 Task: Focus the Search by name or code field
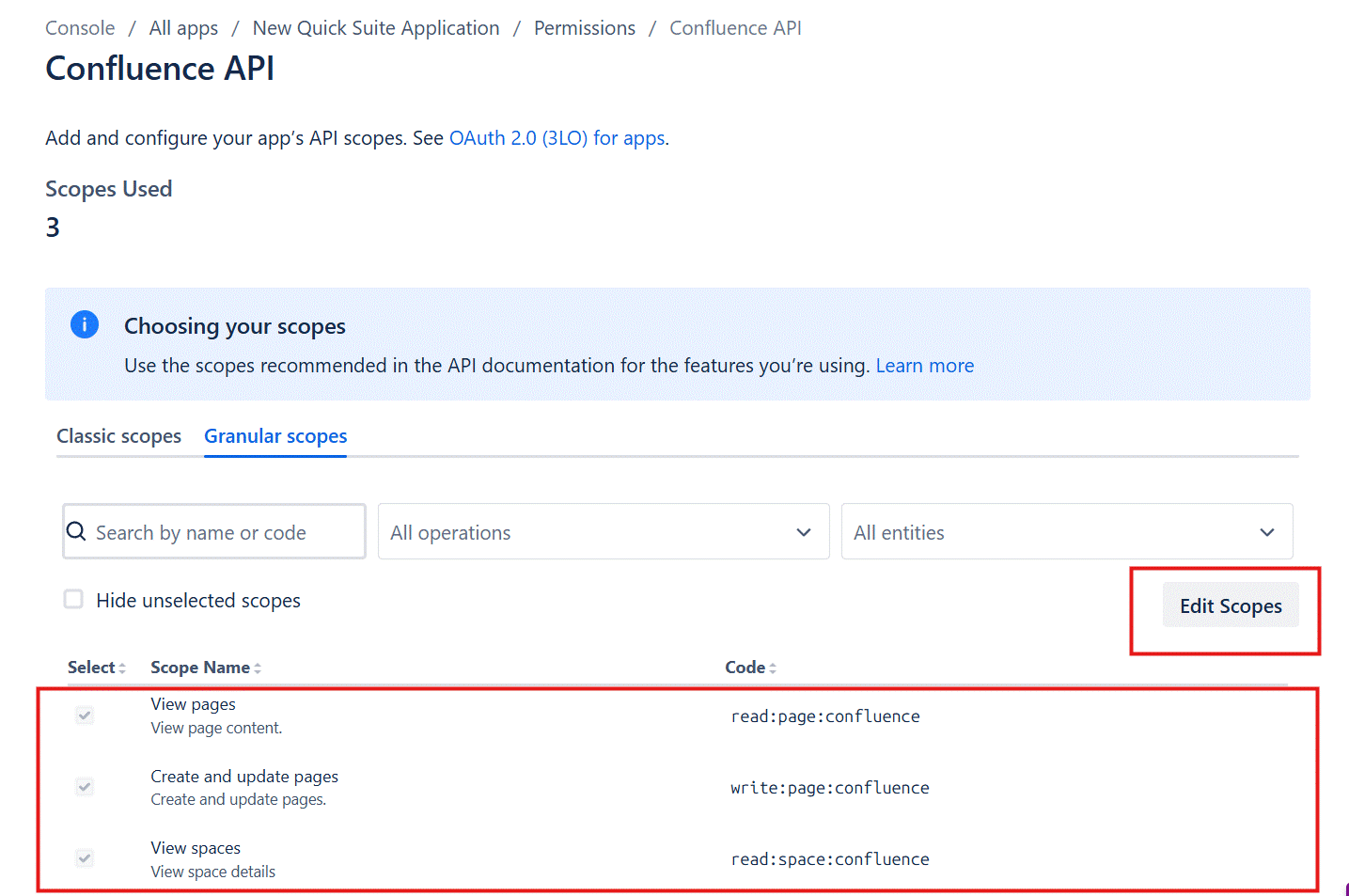pyautogui.click(x=214, y=531)
